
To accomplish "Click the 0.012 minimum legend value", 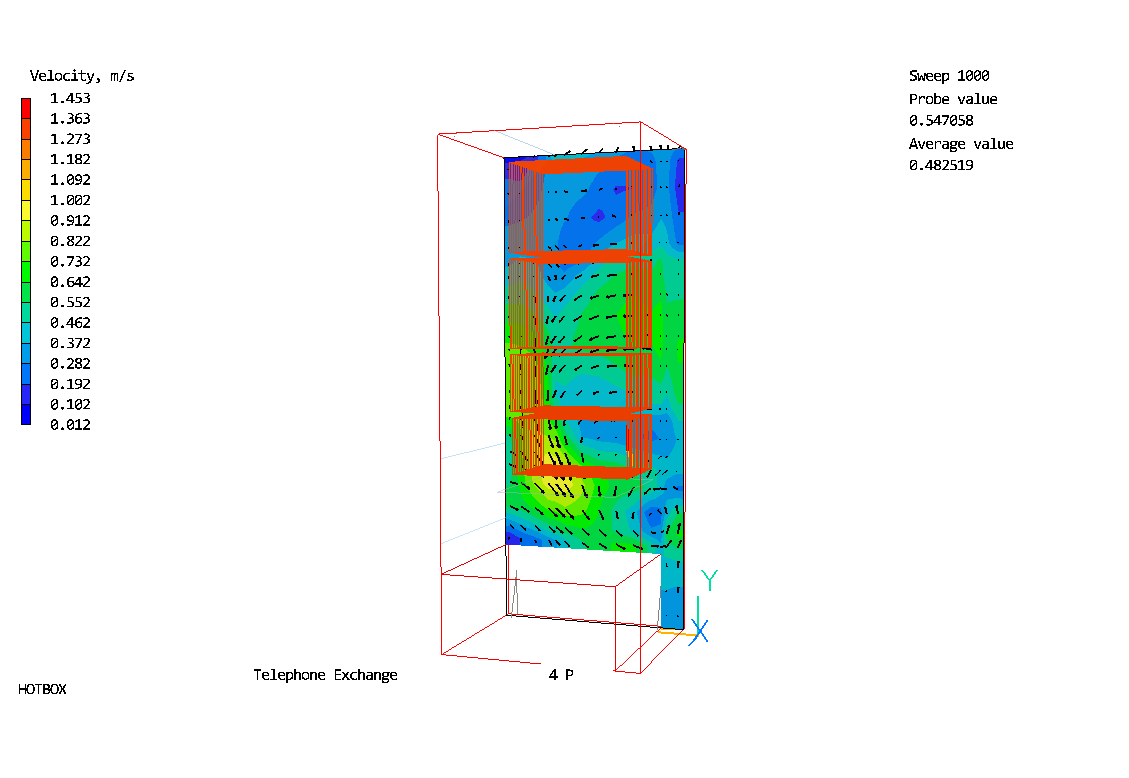I will click(x=70, y=425).
